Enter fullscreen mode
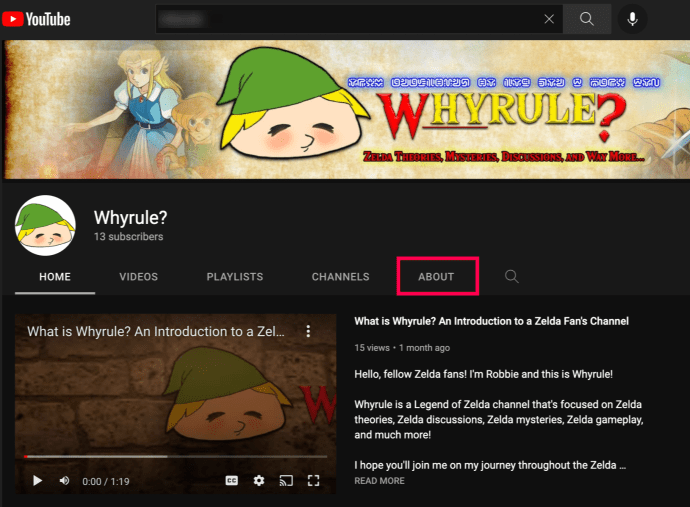Screen dimensions: 690x507 pyautogui.click(x=313, y=481)
